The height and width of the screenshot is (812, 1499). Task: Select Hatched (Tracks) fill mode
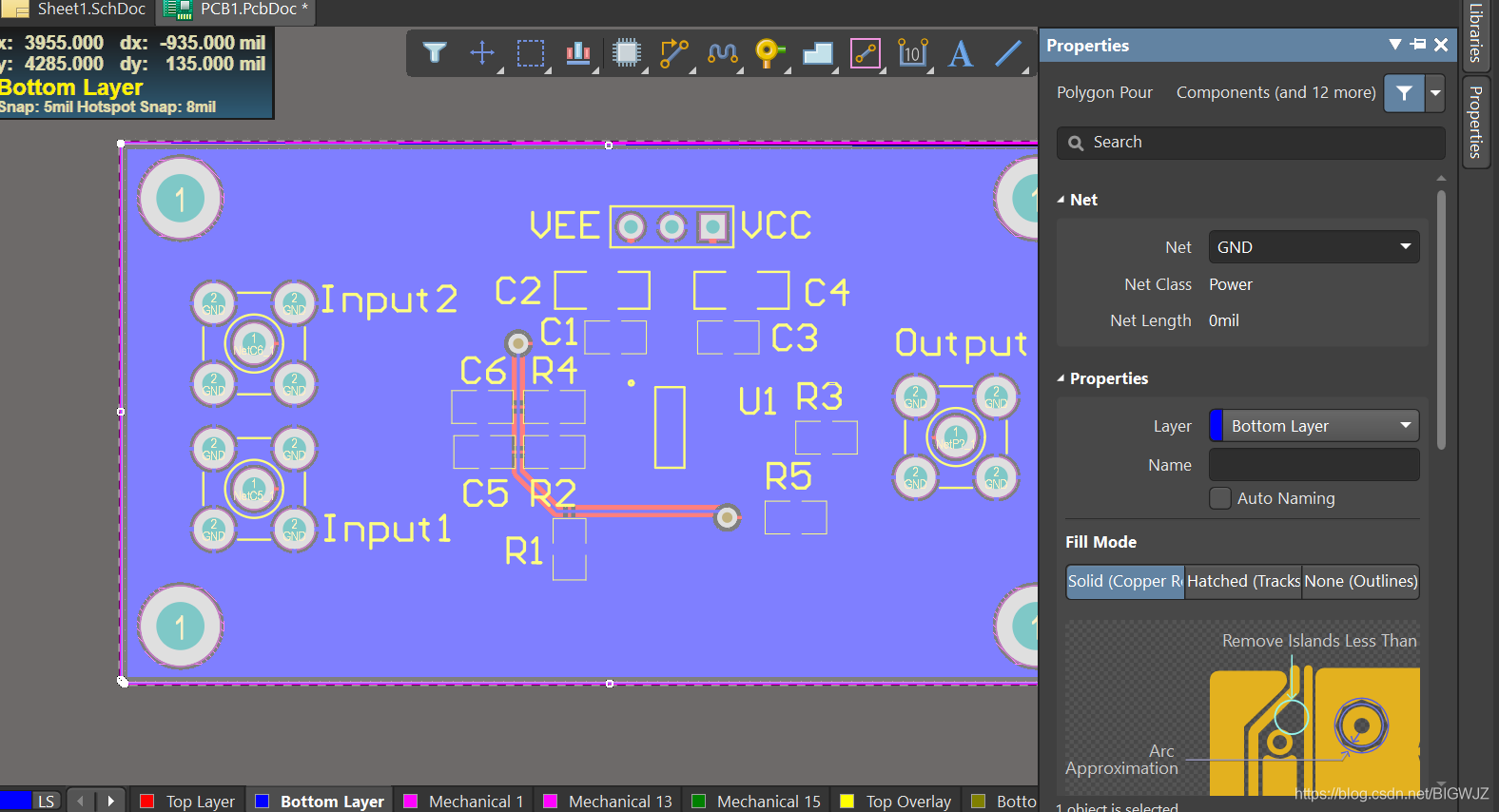[1243, 581]
